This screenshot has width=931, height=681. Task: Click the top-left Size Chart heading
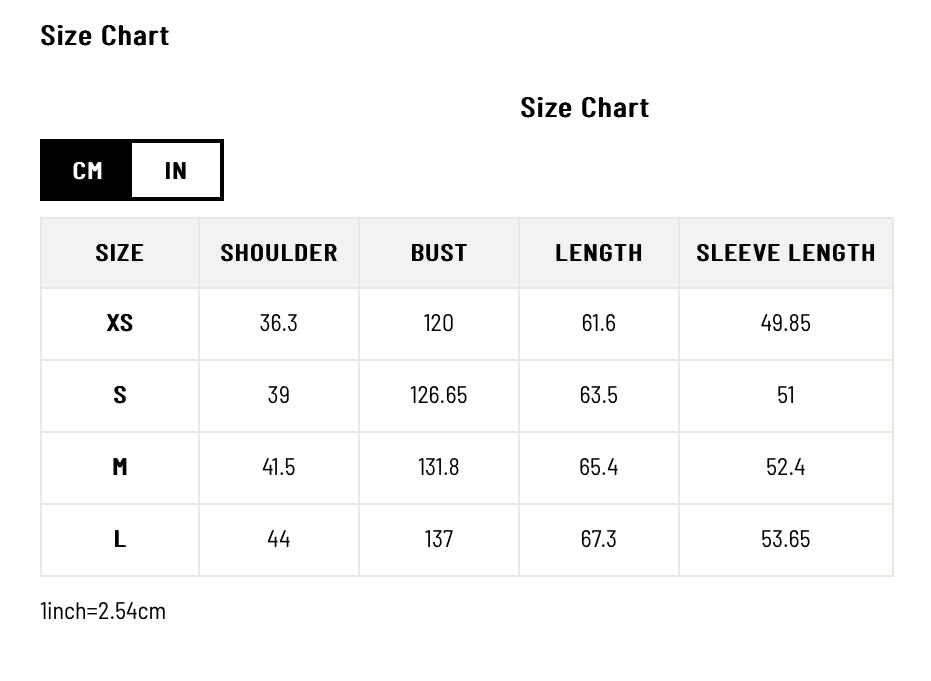105,36
